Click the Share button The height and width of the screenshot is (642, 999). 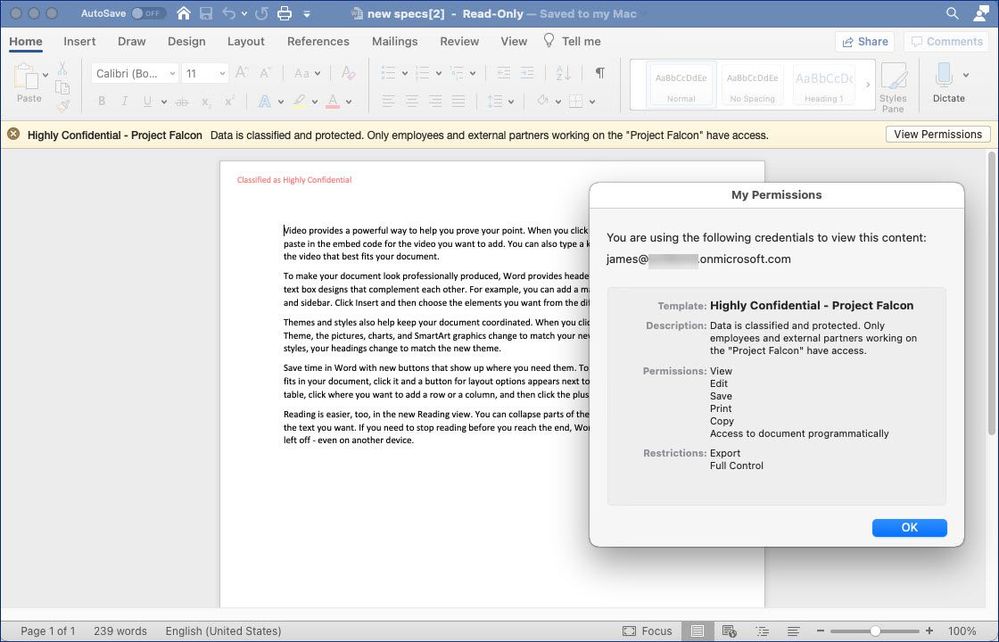coord(865,41)
